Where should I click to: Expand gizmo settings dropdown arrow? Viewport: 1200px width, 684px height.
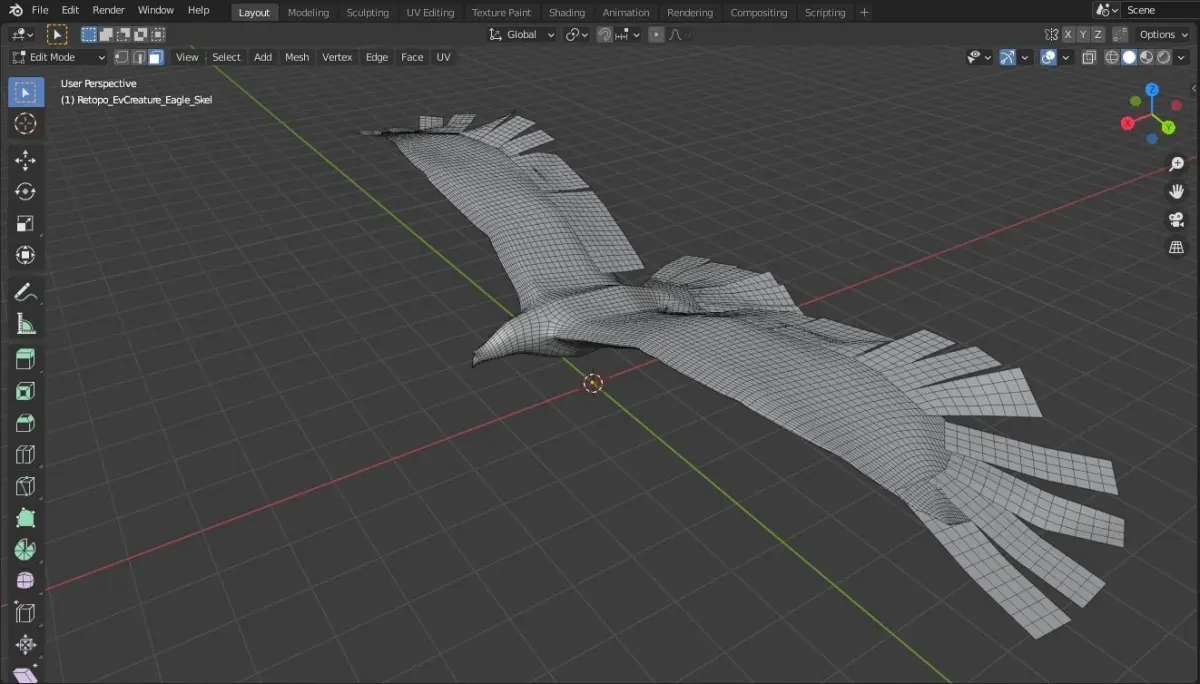(1026, 57)
